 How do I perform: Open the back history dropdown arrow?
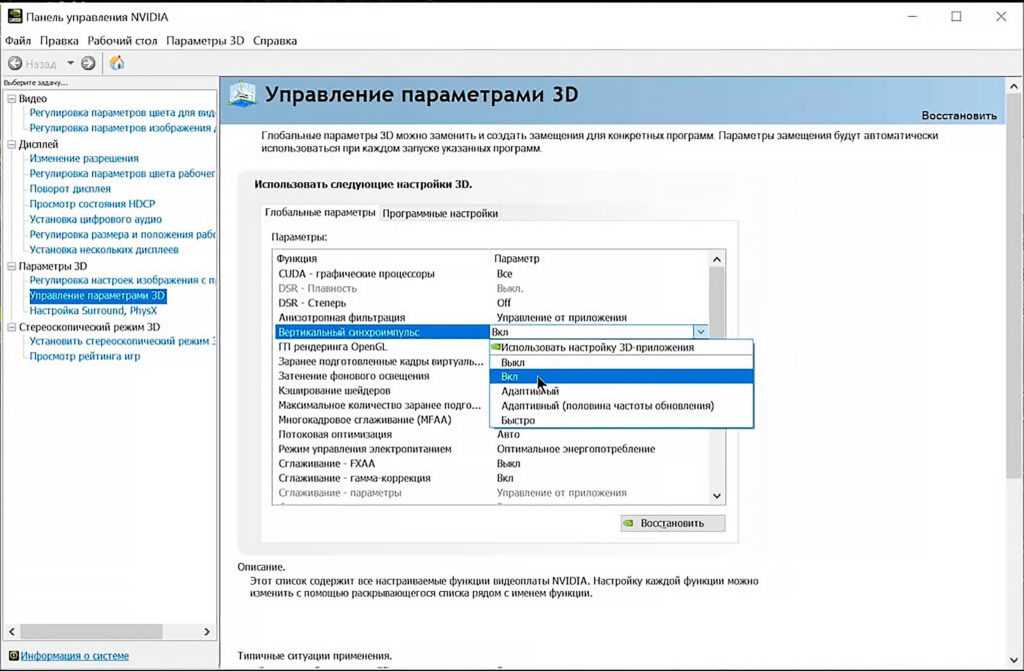pyautogui.click(x=70, y=63)
